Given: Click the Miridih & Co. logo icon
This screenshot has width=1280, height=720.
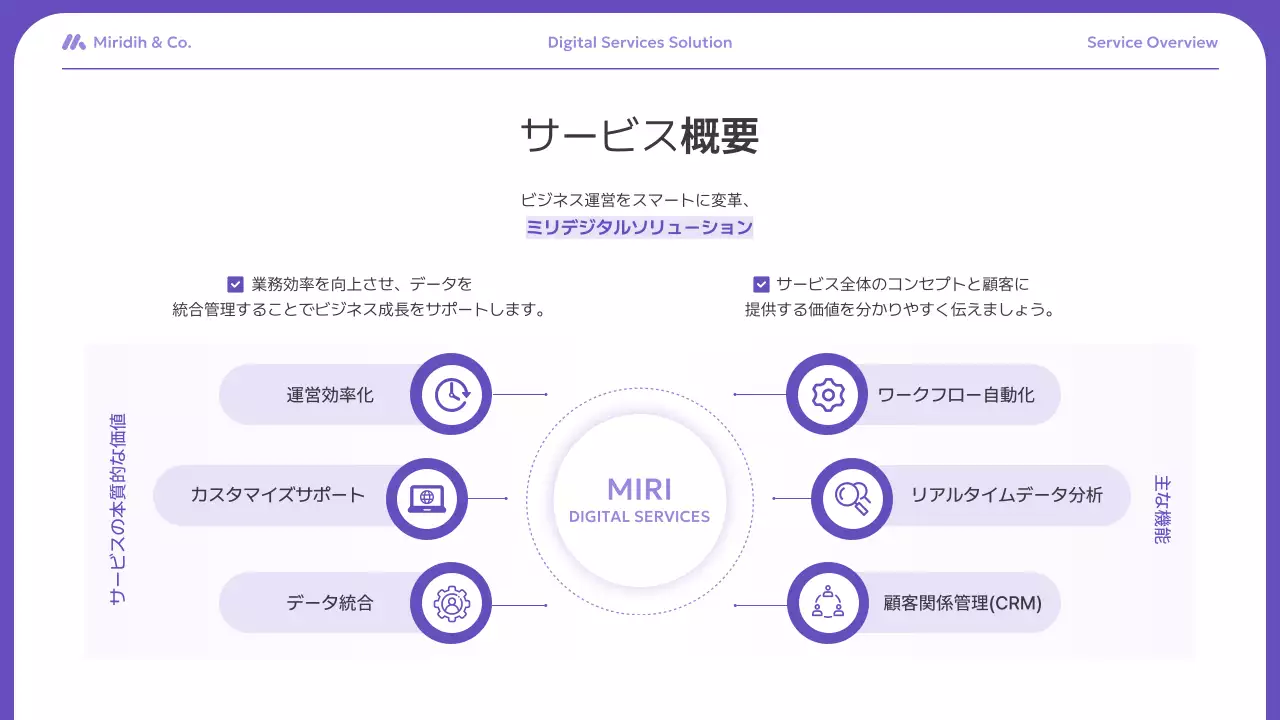Looking at the screenshot, I should (72, 42).
